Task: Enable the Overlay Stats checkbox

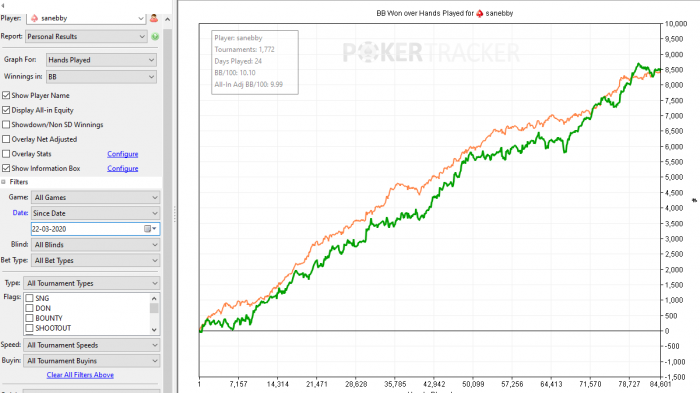Action: (x=6, y=154)
